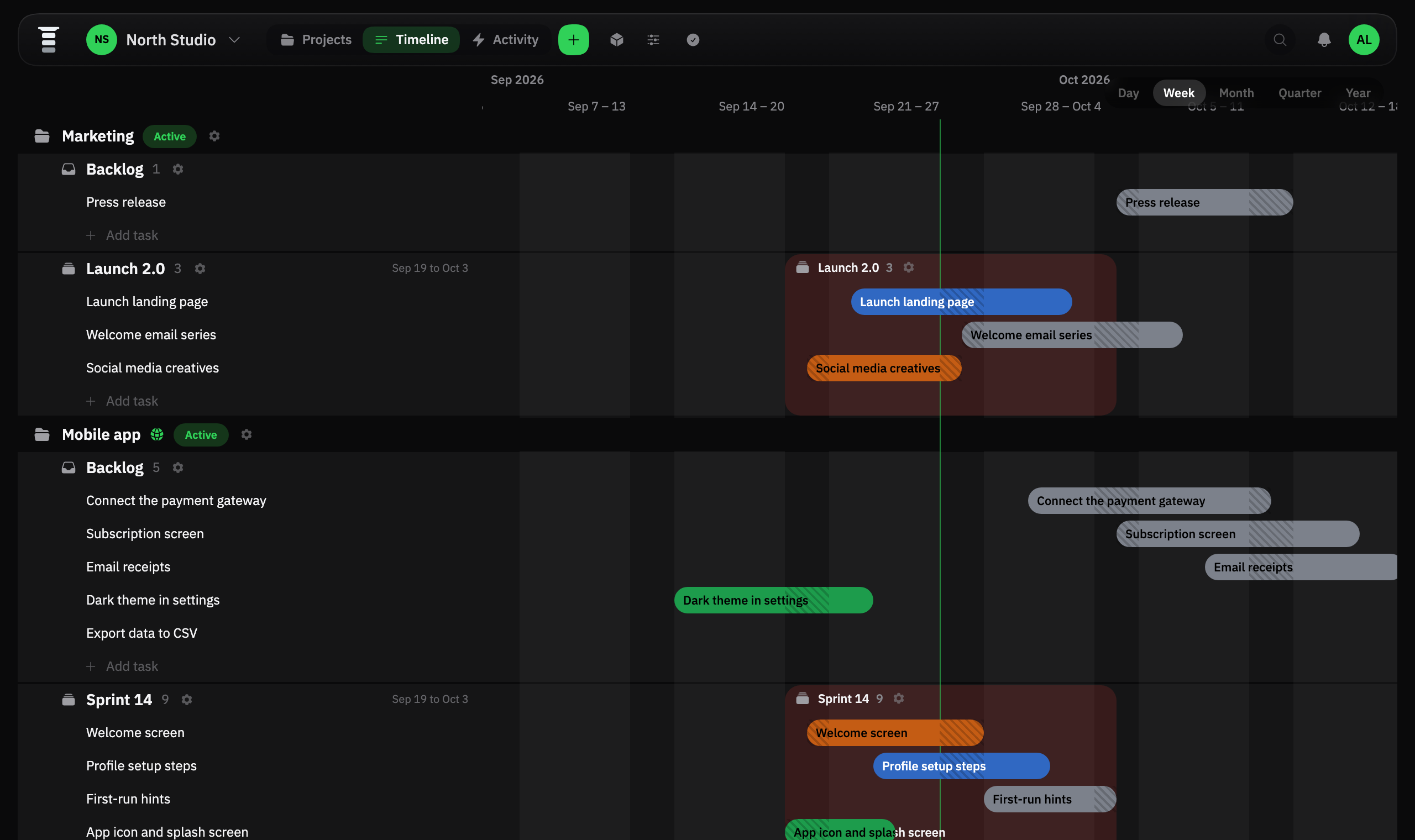Open the Export data to CSV task
This screenshot has height=840, width=1415.
tap(141, 633)
